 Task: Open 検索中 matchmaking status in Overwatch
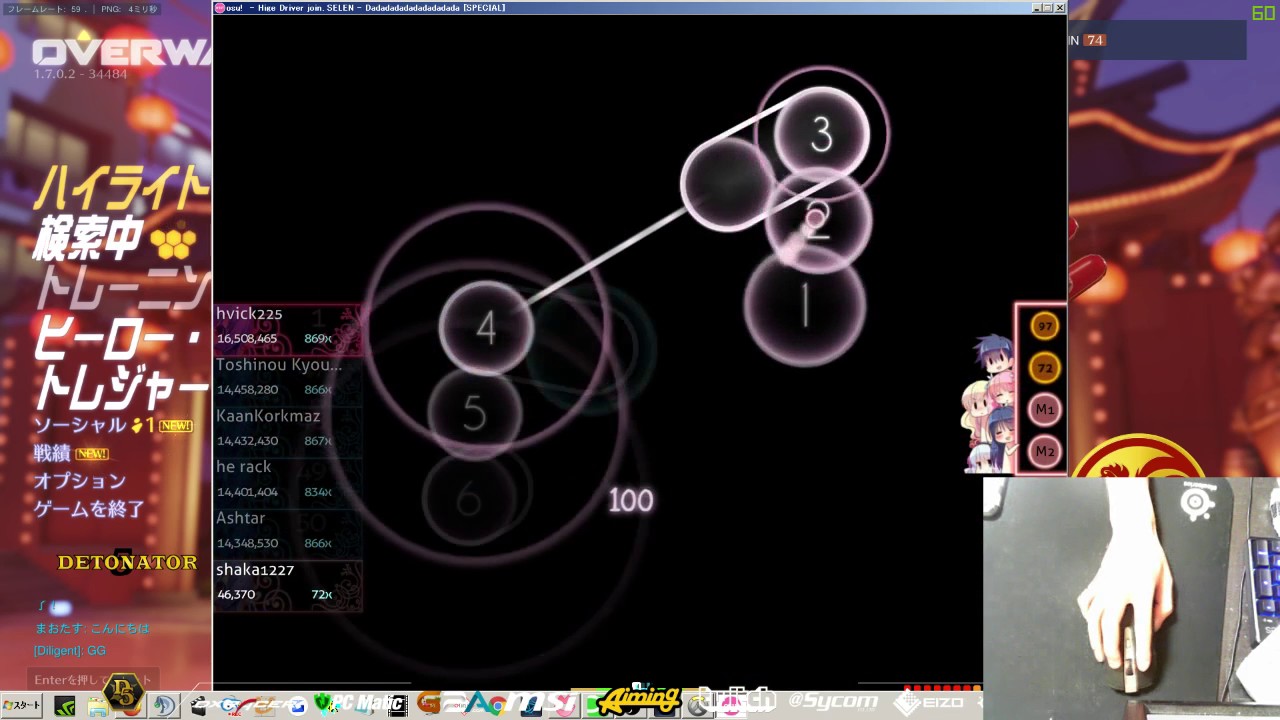click(x=88, y=238)
